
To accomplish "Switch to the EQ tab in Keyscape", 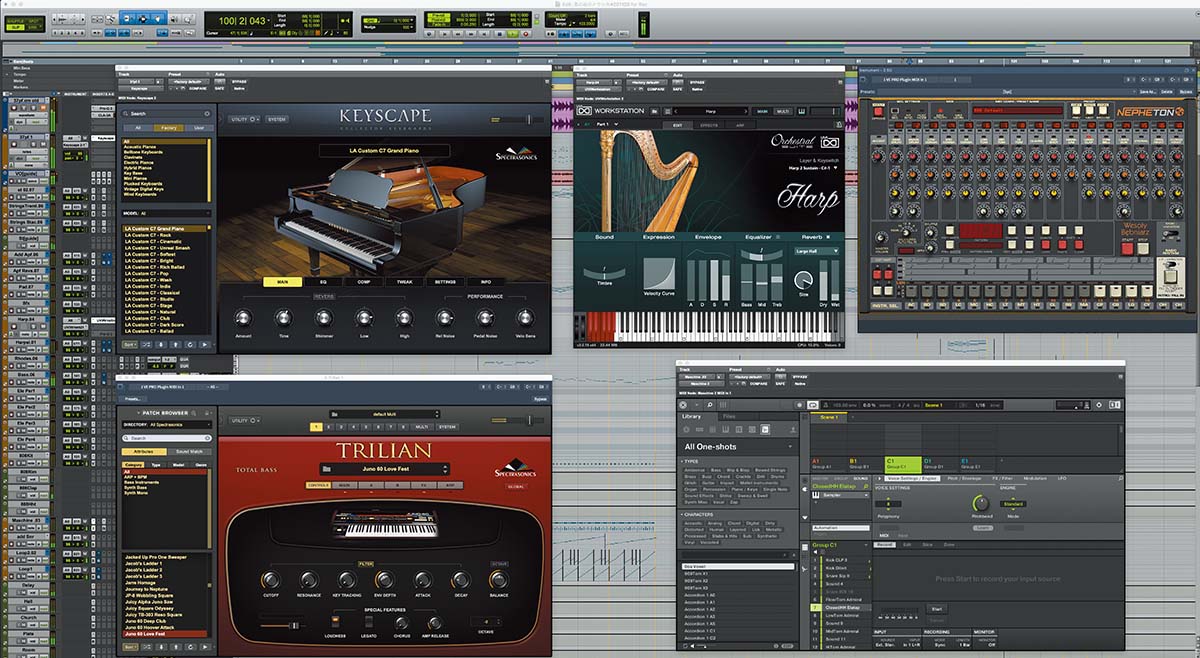I will pyautogui.click(x=323, y=282).
